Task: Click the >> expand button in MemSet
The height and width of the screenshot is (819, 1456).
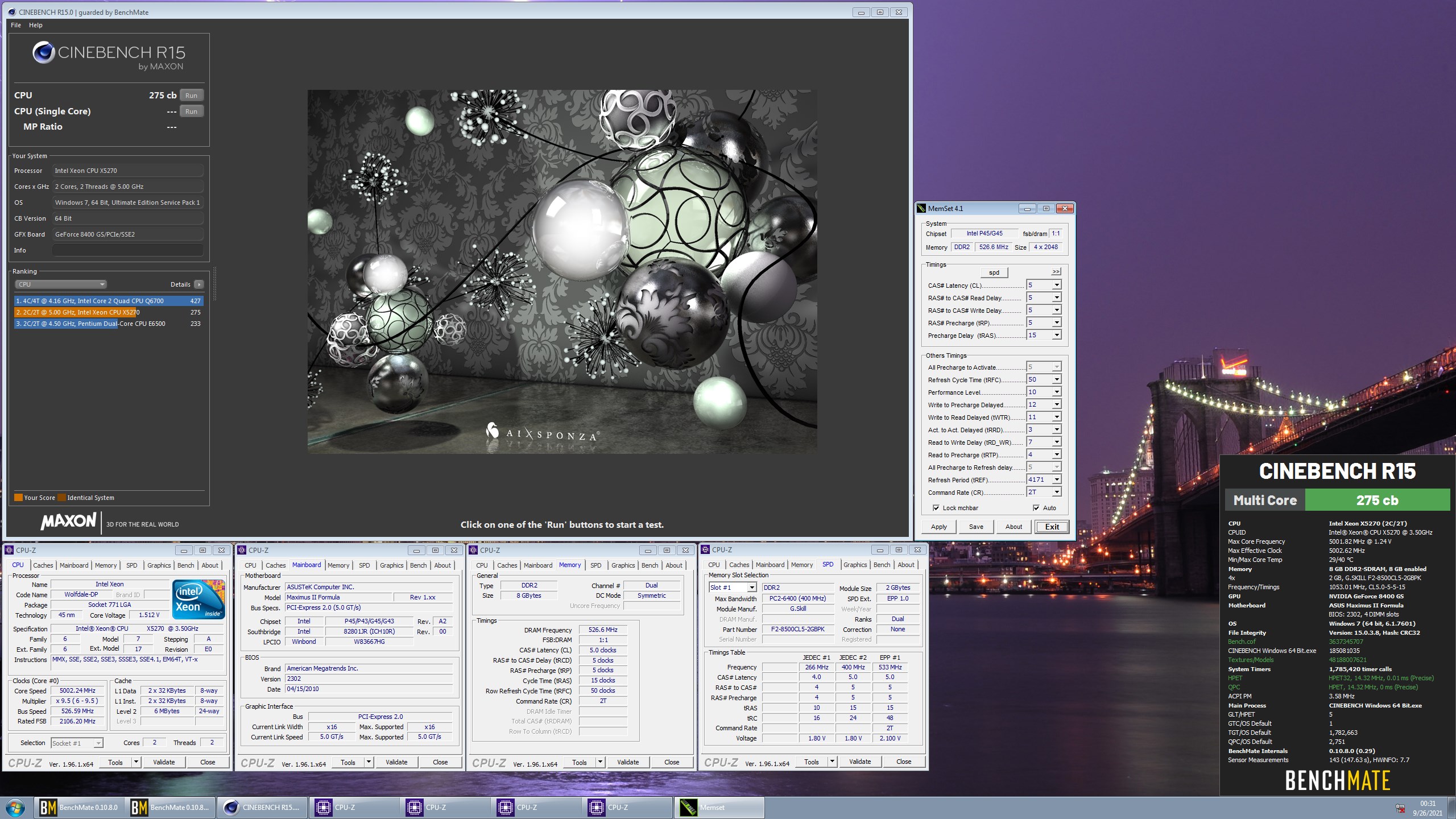Action: (1056, 272)
